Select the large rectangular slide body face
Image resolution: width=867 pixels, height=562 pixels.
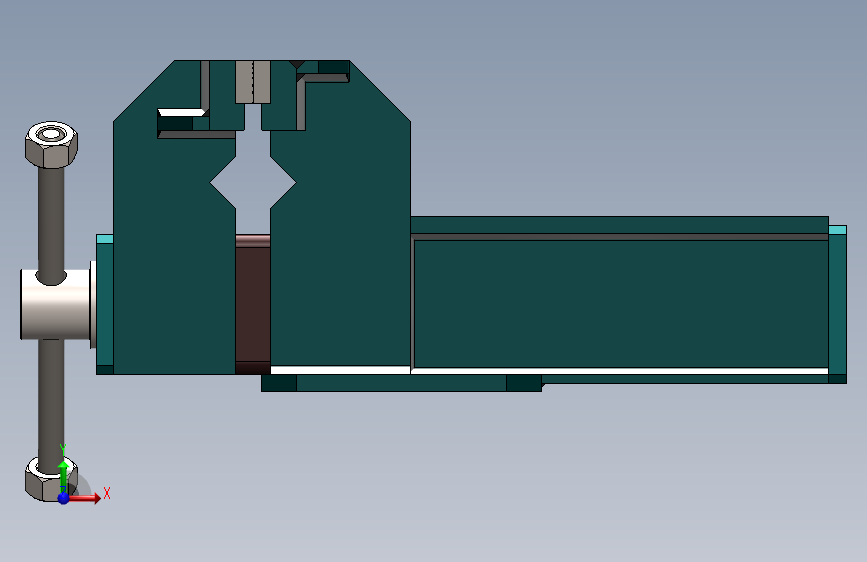tap(620, 303)
